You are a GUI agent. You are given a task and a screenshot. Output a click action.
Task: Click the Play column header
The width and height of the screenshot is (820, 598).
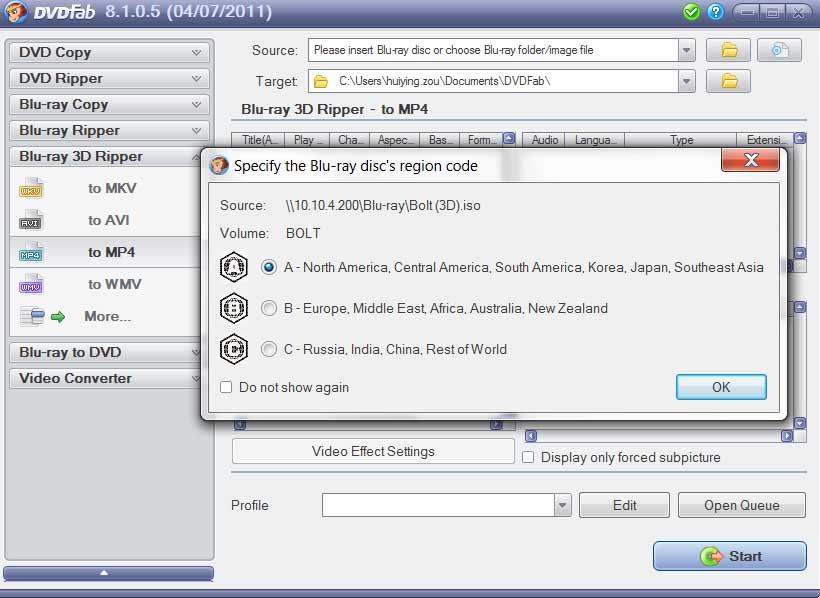point(306,140)
